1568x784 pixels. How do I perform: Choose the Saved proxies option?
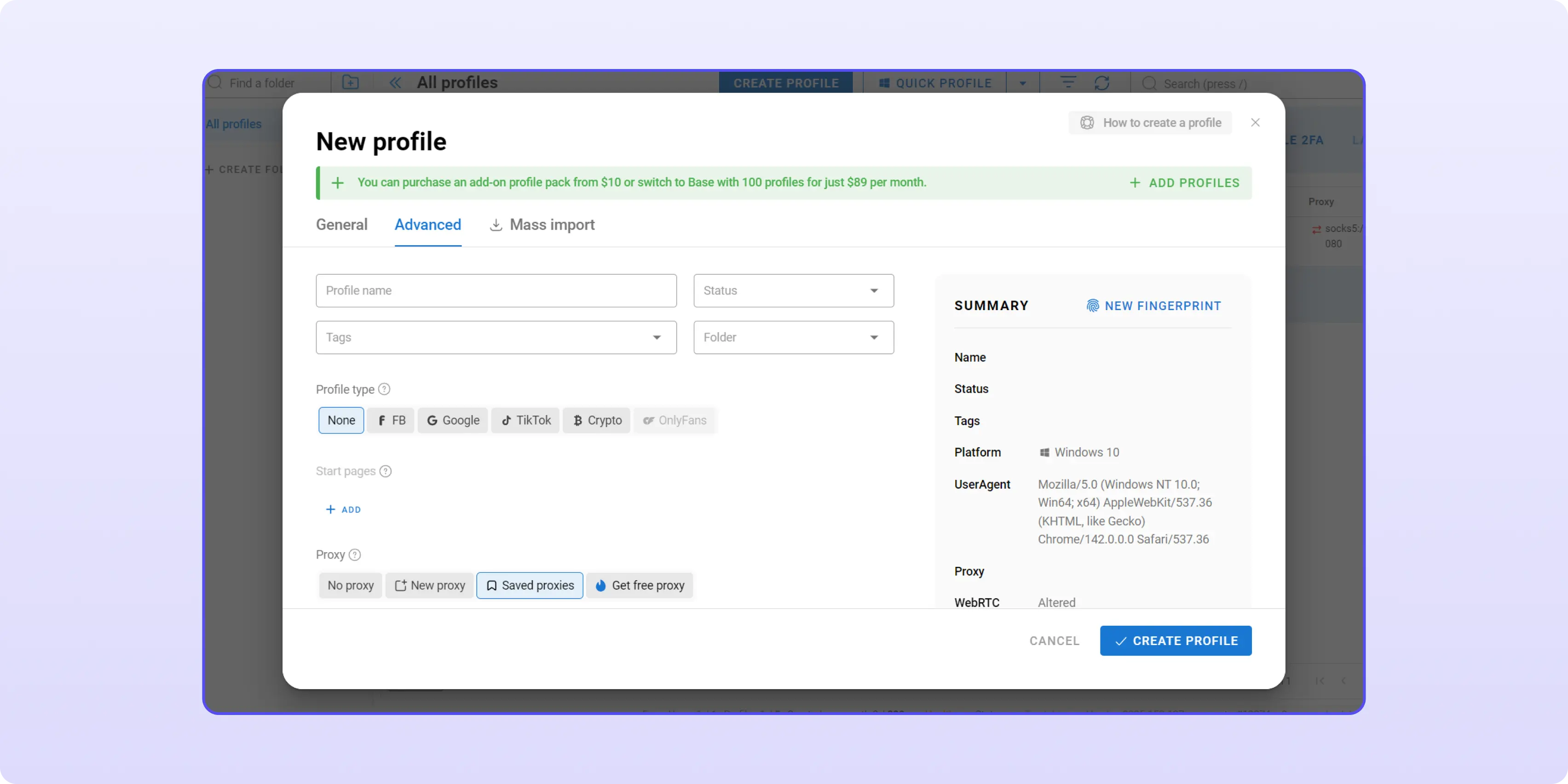tap(530, 585)
